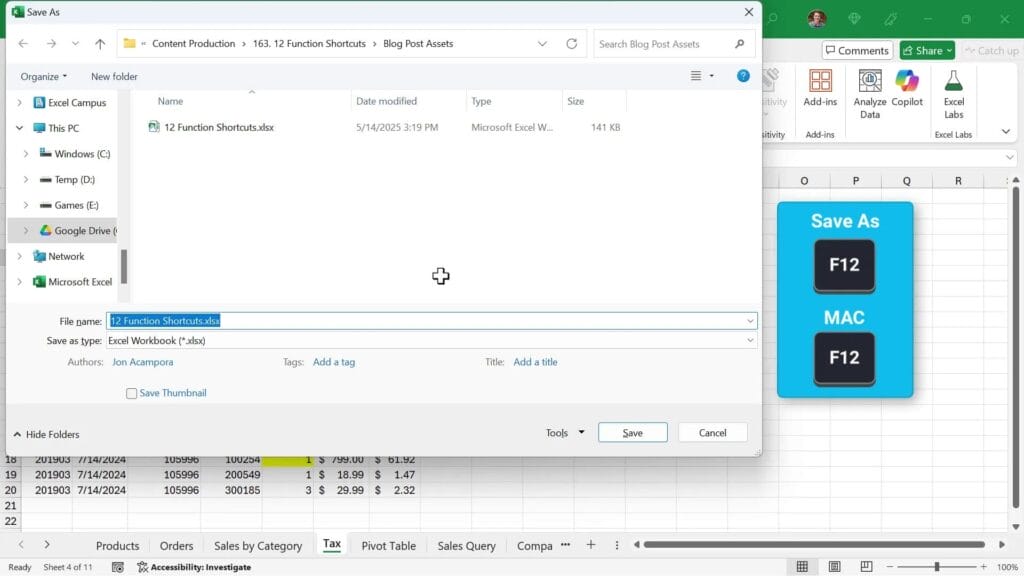This screenshot has height=576, width=1024.
Task: Refresh the folder view in dialog
Action: click(572, 44)
